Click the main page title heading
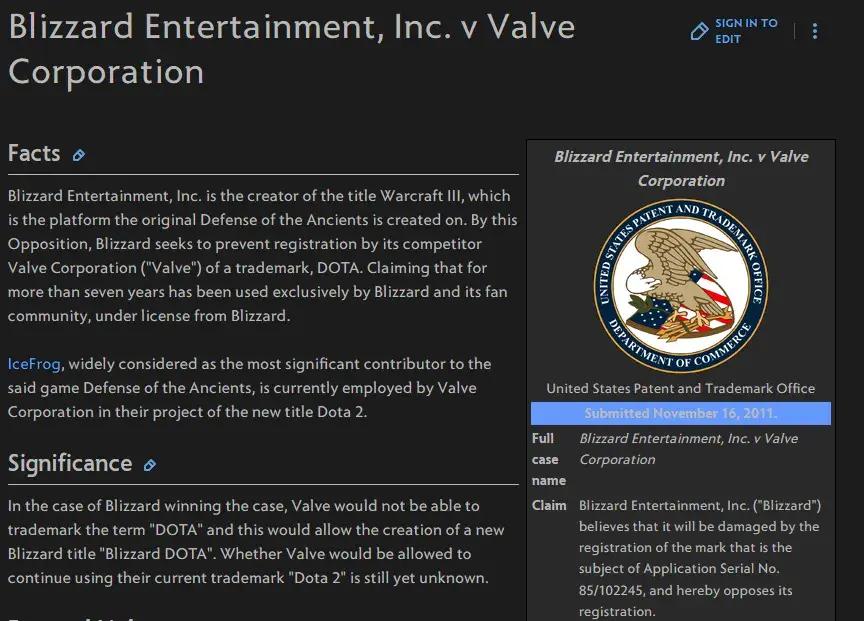The height and width of the screenshot is (621, 864). click(291, 48)
